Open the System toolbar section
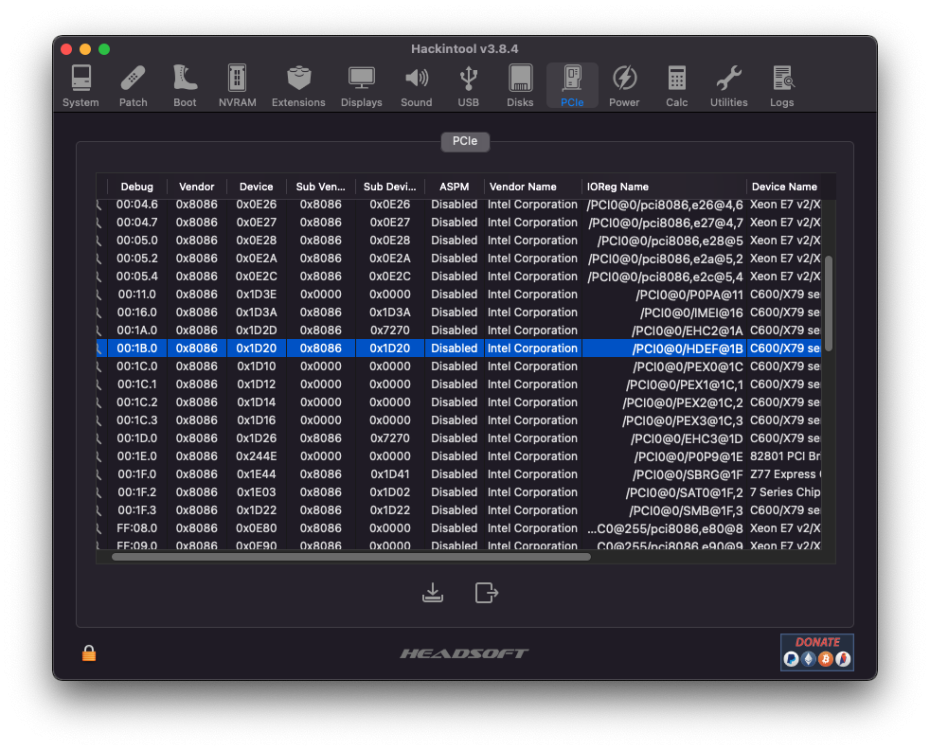 [81, 86]
